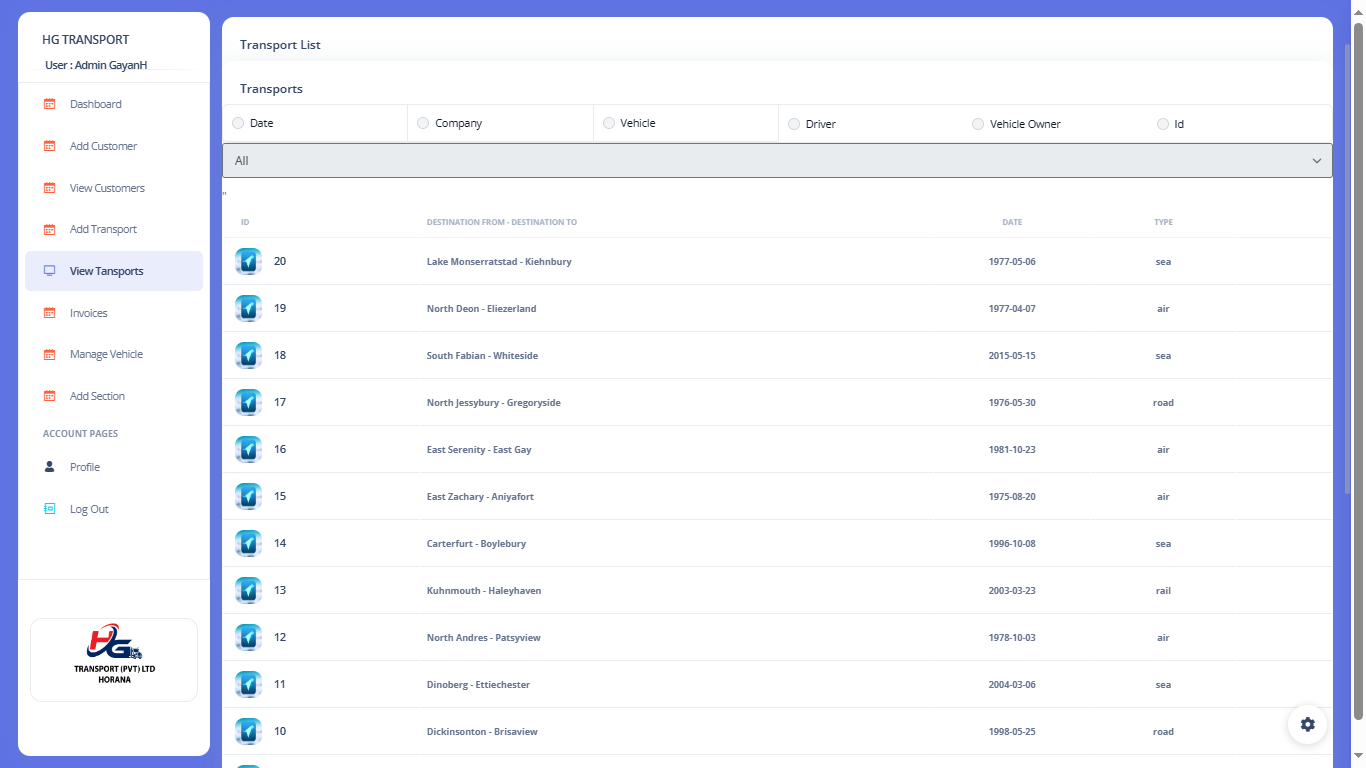Click the blue icon for transport 12
The width and height of the screenshot is (1366, 768).
pyautogui.click(x=248, y=638)
